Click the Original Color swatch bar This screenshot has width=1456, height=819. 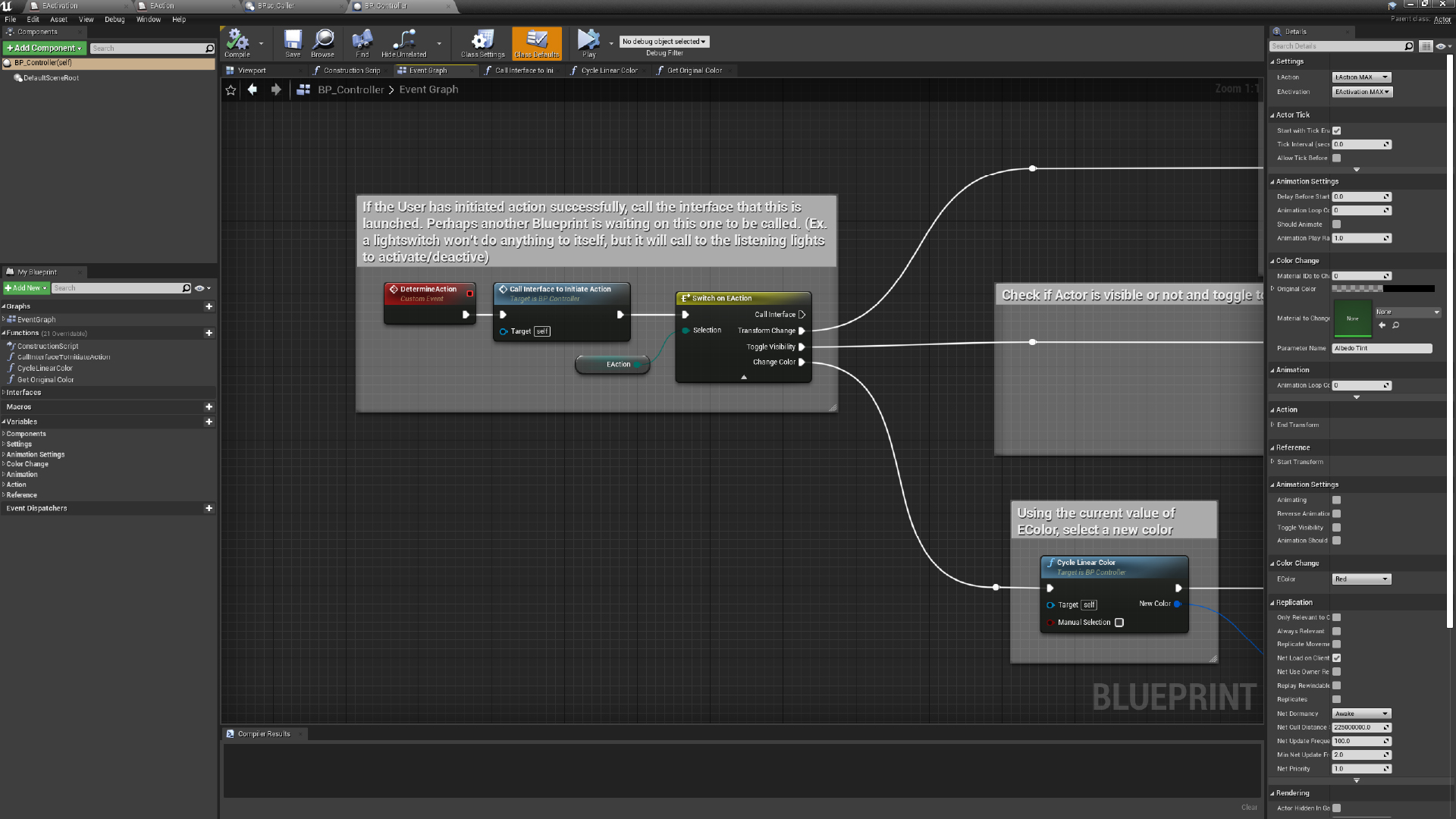1382,289
